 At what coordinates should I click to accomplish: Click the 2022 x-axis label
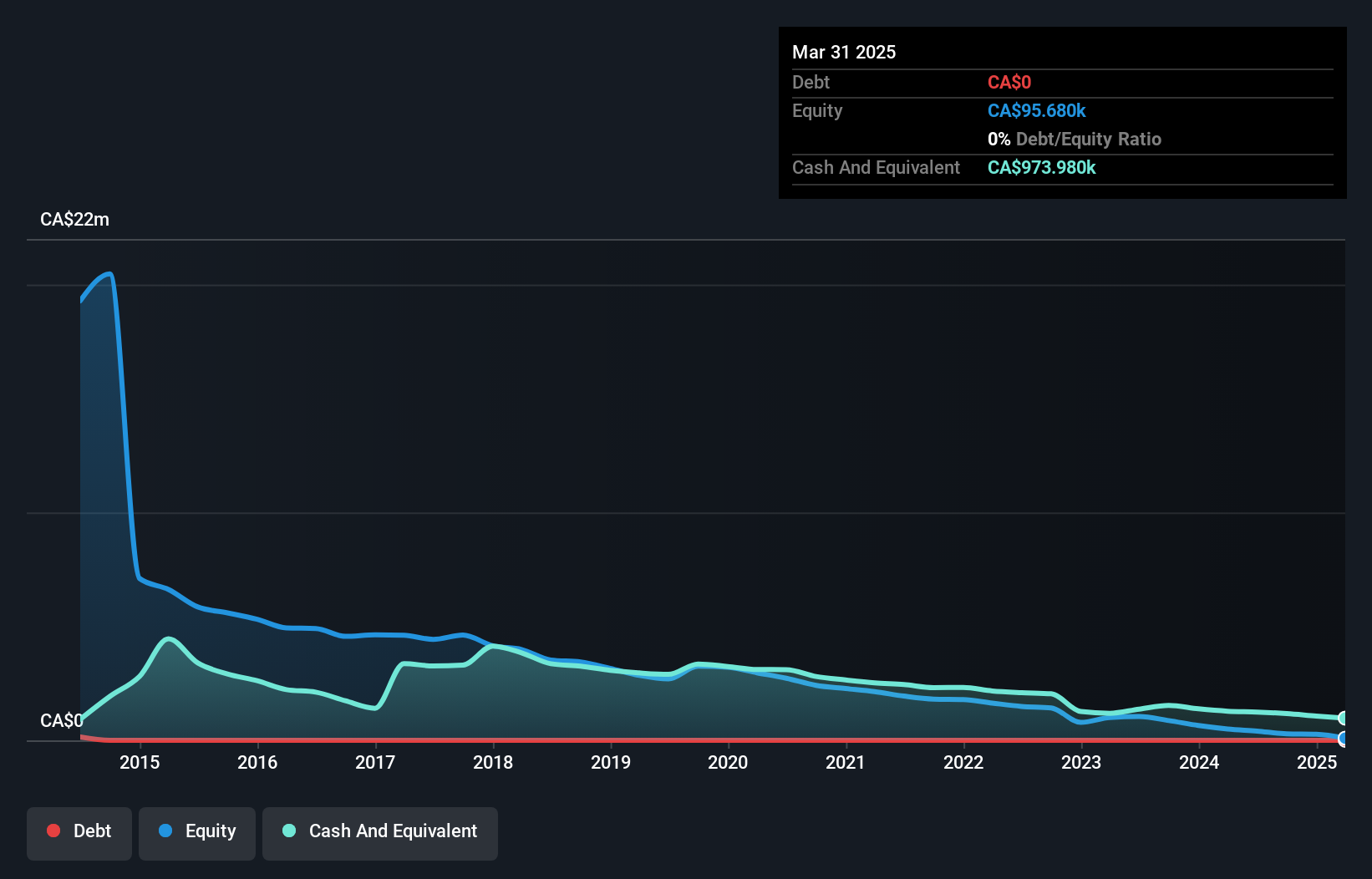963,762
